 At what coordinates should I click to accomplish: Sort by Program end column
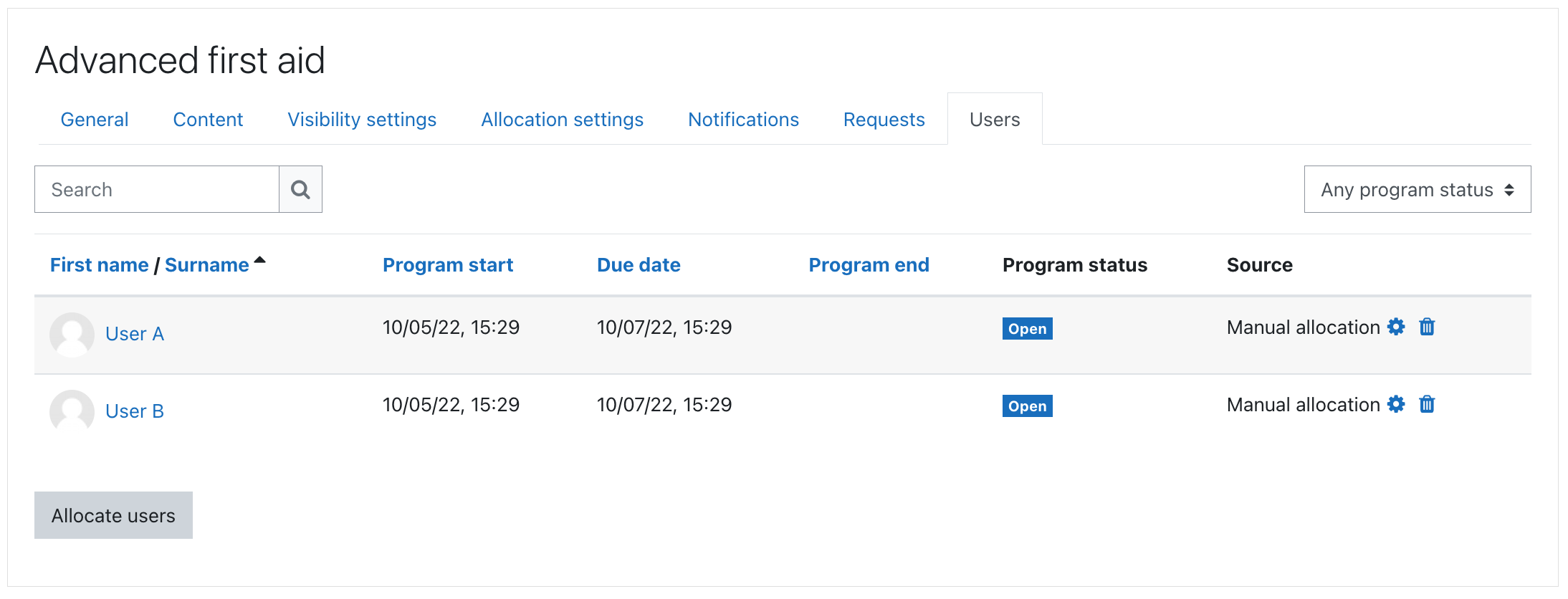tap(868, 265)
